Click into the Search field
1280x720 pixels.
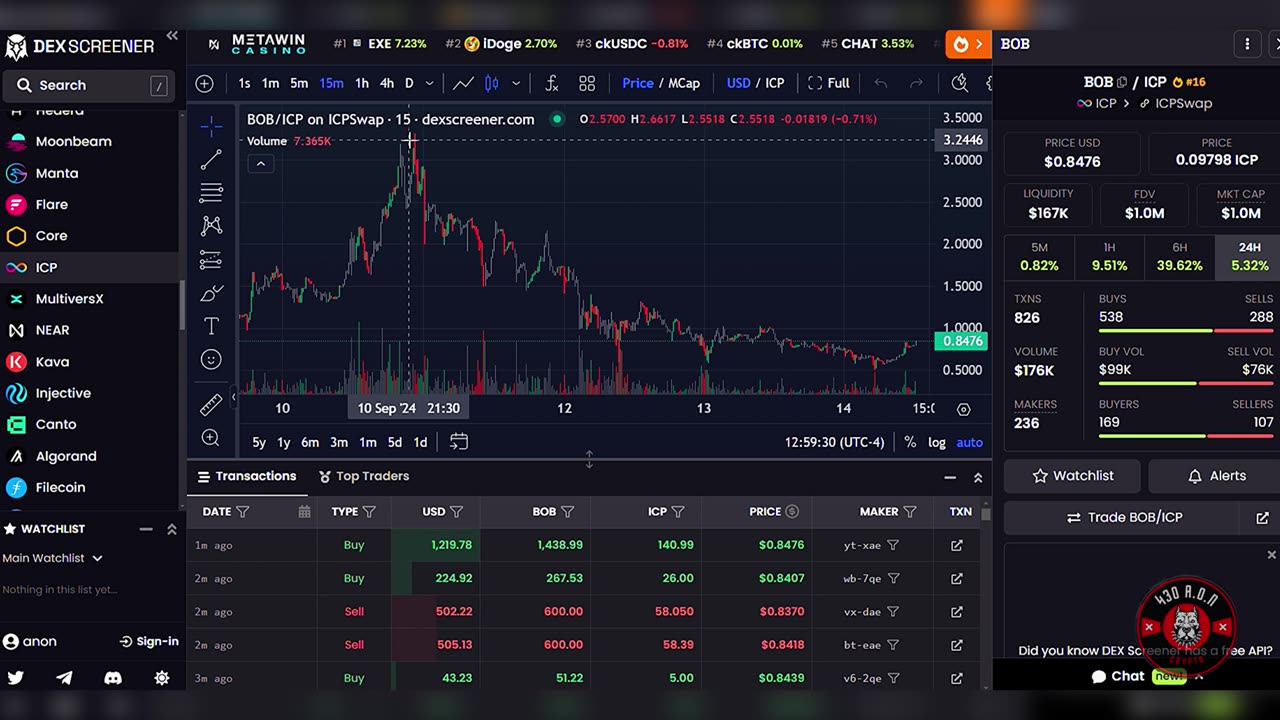(x=90, y=86)
